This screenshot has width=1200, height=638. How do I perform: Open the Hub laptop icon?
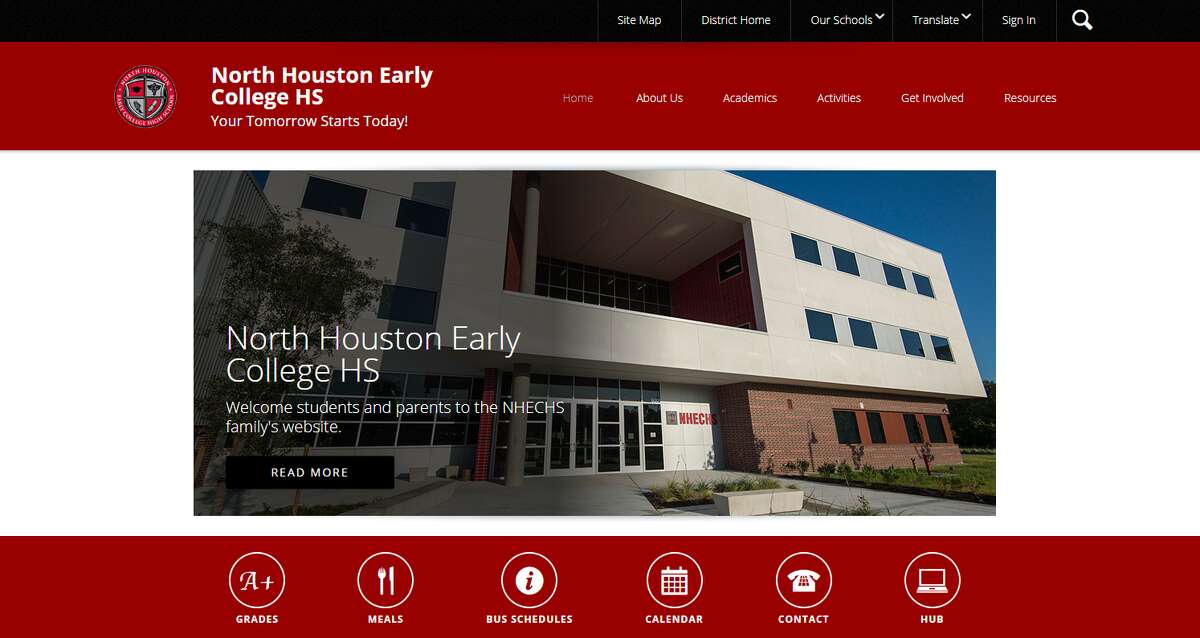click(932, 580)
